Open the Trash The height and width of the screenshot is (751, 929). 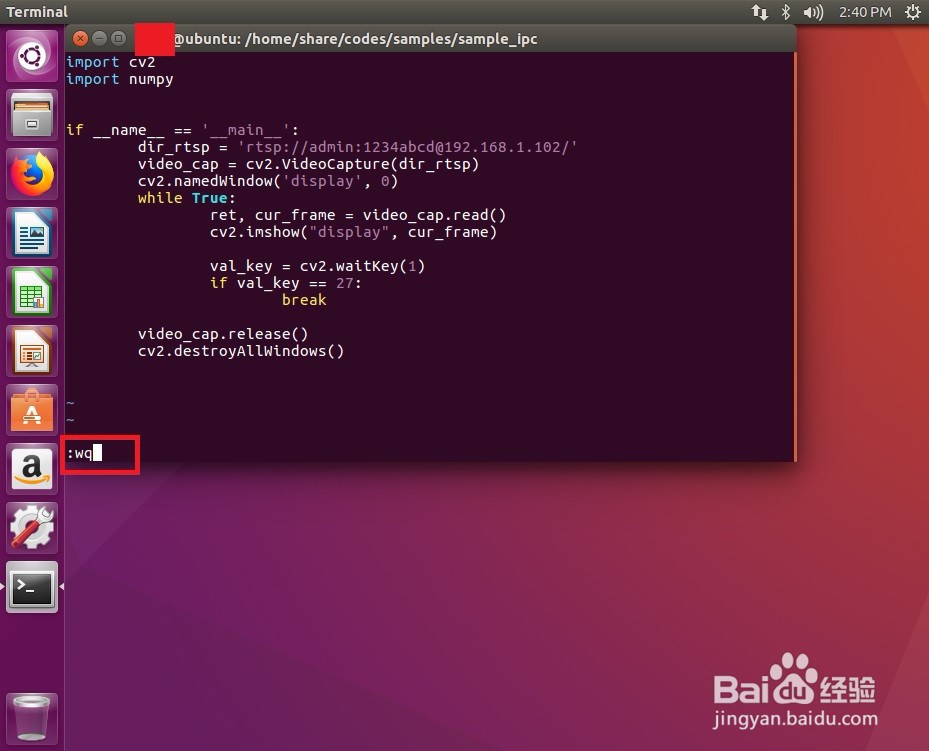[x=32, y=717]
